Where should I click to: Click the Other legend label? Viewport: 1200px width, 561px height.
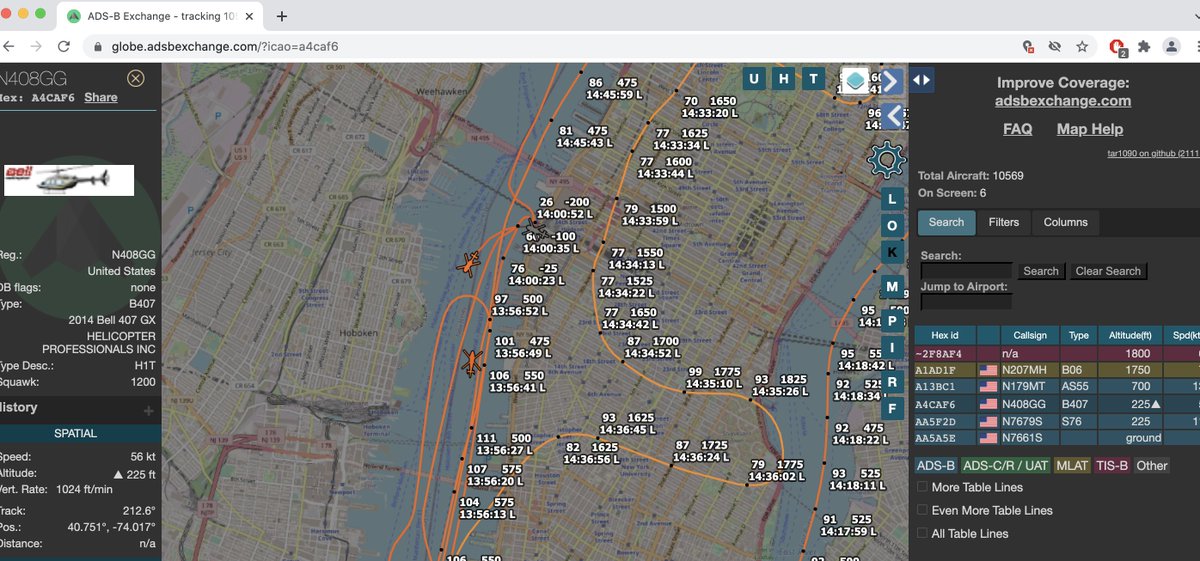[x=1152, y=465]
